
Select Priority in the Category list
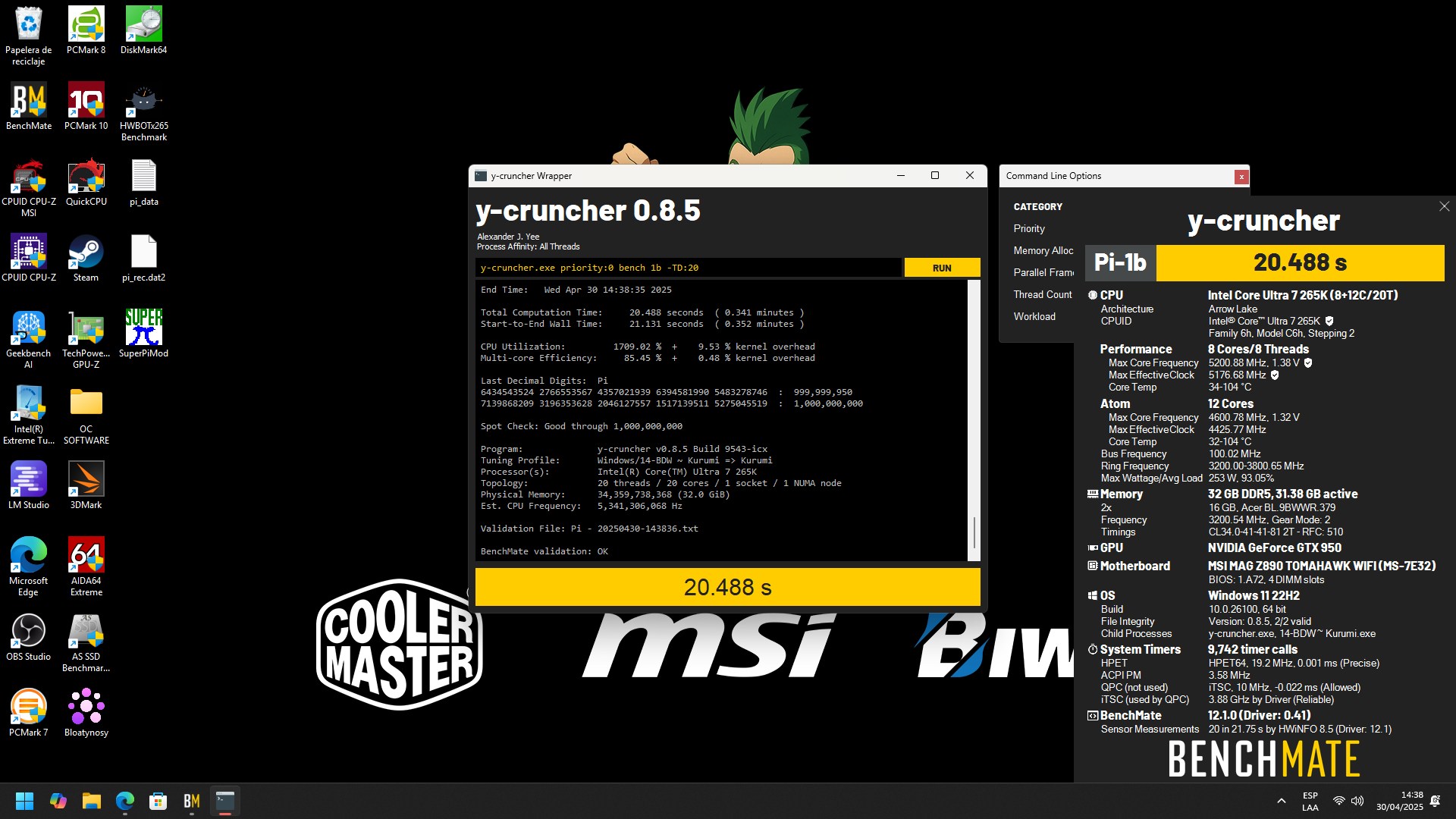pos(1029,228)
